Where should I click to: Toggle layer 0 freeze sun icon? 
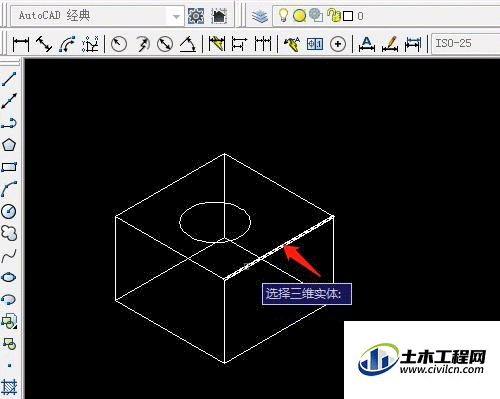(299, 16)
